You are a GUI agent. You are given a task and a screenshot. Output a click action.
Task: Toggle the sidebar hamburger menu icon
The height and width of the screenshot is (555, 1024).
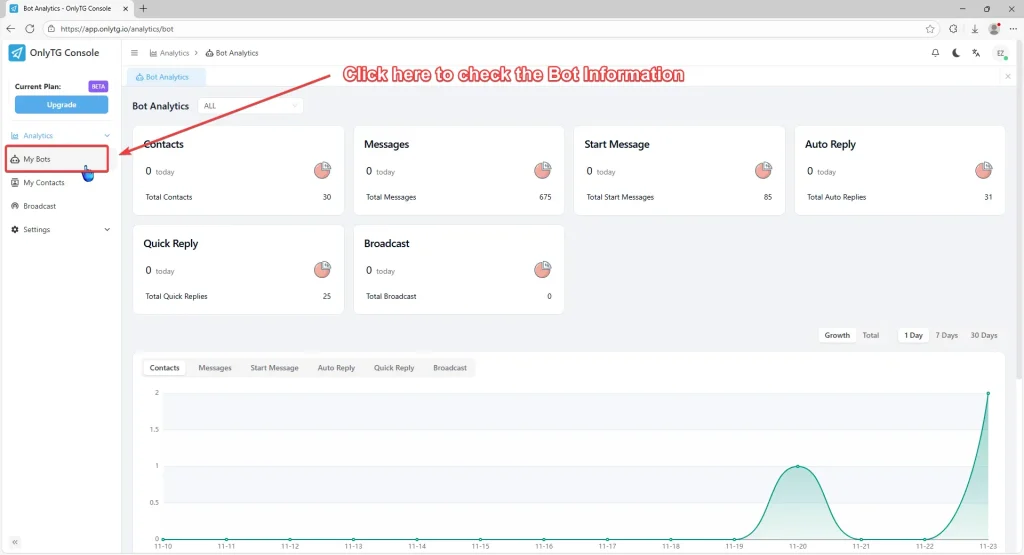pyautogui.click(x=135, y=53)
